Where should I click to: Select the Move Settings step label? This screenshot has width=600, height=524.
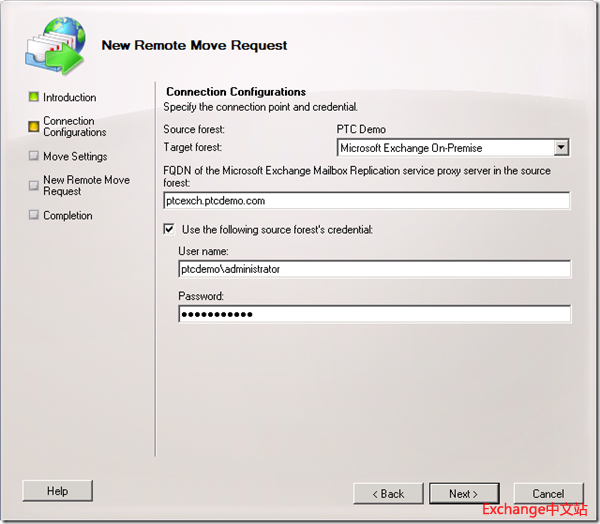click(x=75, y=157)
